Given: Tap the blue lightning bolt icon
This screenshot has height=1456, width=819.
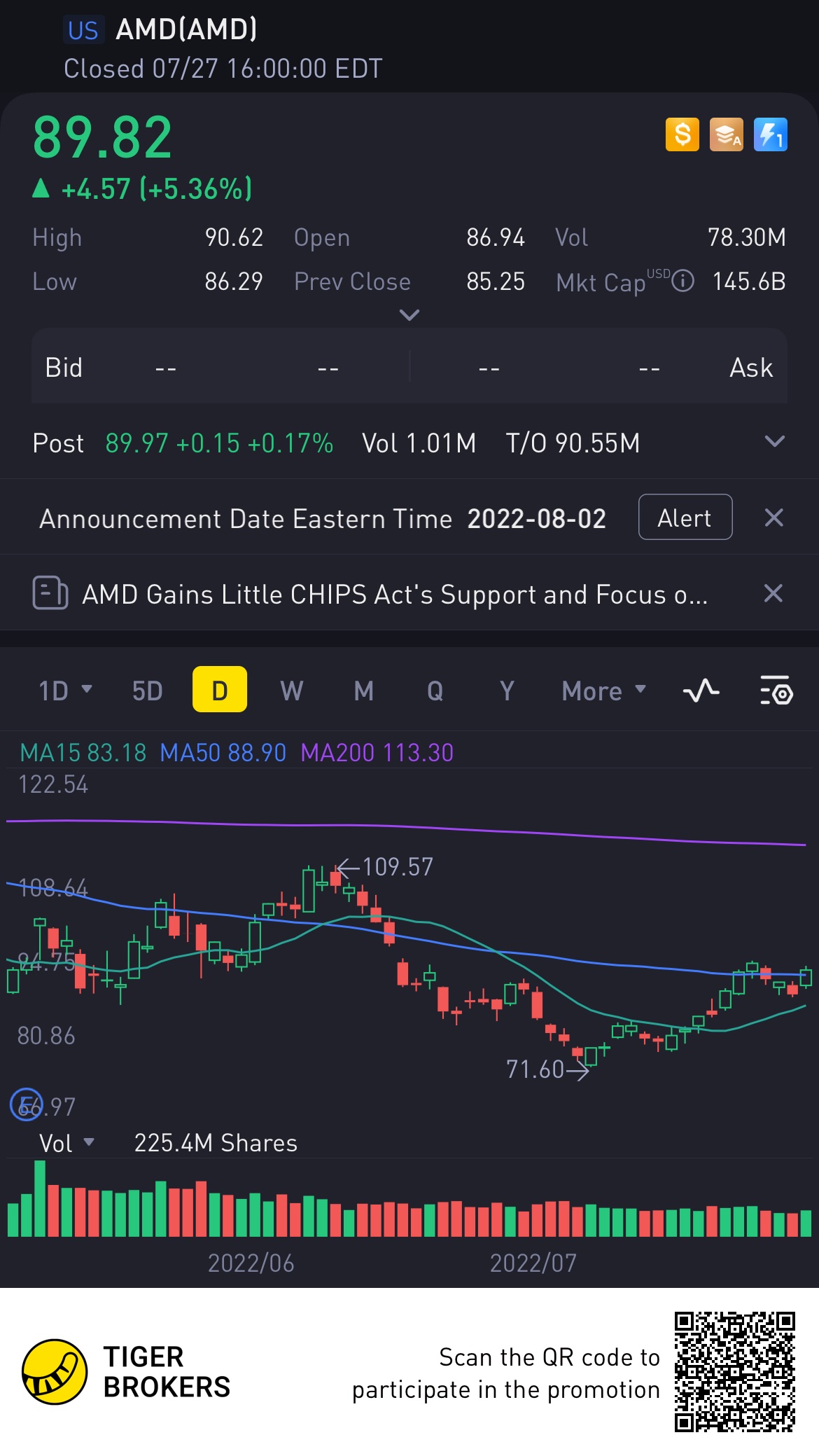Looking at the screenshot, I should pyautogui.click(x=770, y=134).
